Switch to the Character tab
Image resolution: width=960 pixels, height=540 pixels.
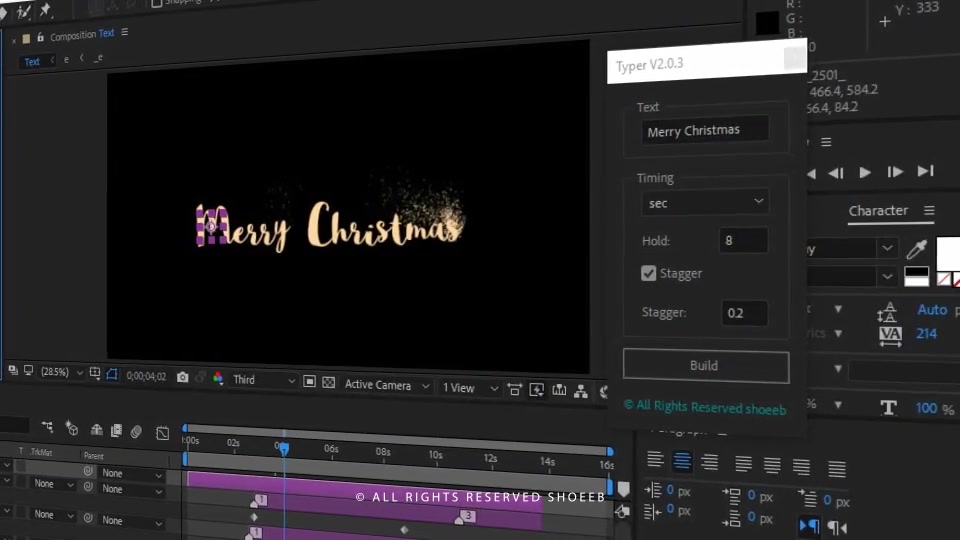(x=878, y=211)
